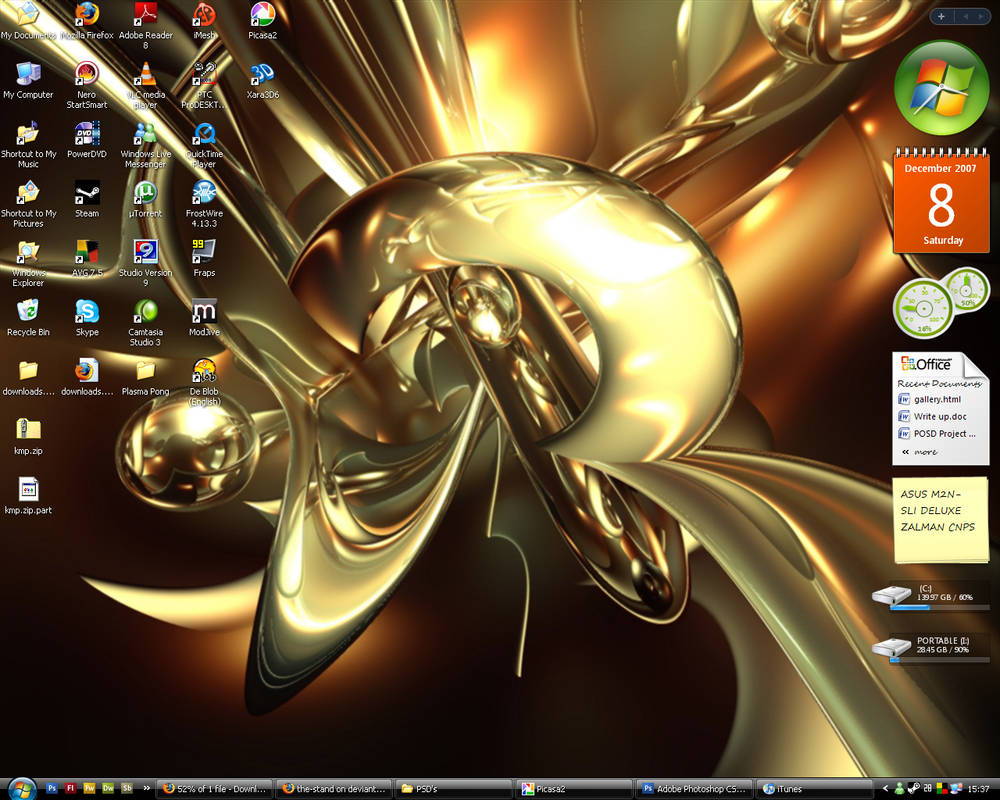Click the sidebar add gadget plus button
The height and width of the screenshot is (800, 1000).
tap(941, 16)
